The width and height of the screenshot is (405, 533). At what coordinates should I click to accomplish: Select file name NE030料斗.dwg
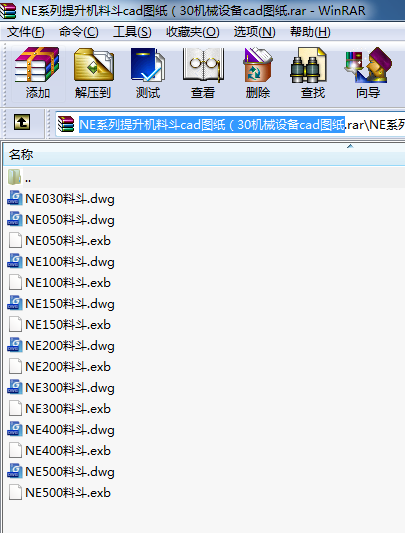(x=70, y=199)
